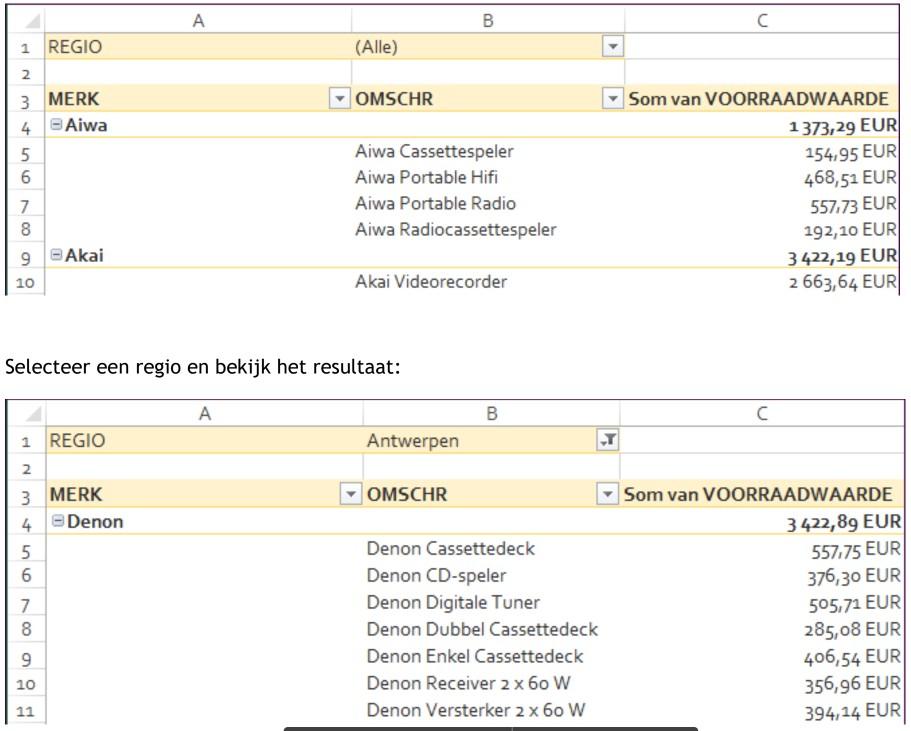911x731 pixels.
Task: Open MERK dropdown in Antwerpen pivot table
Action: [350, 494]
